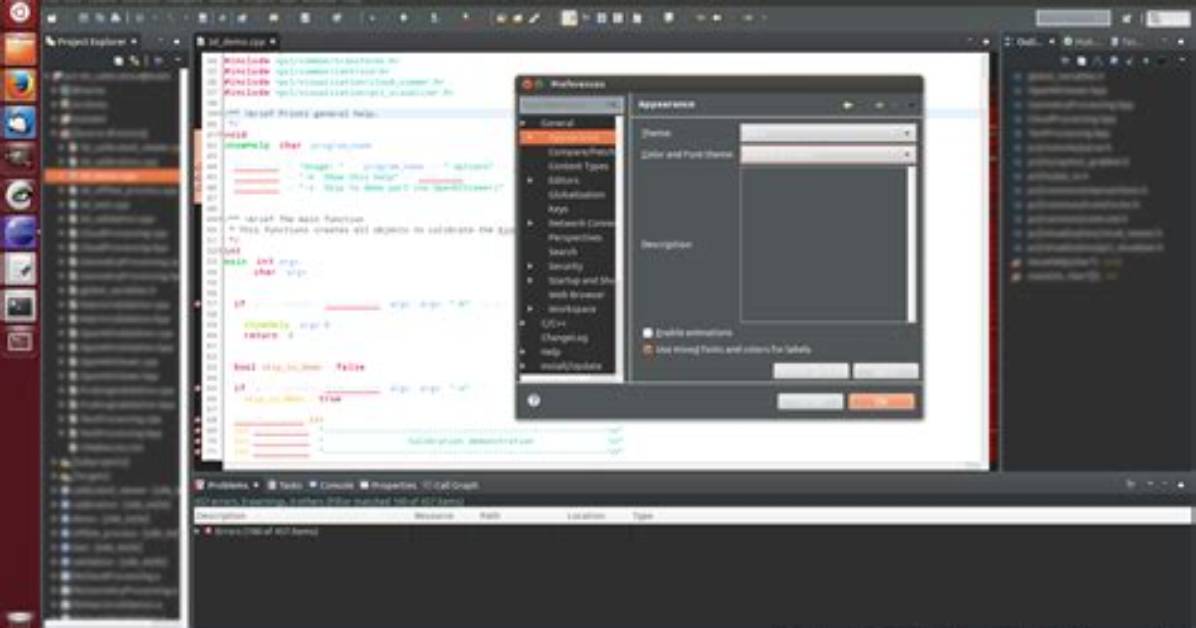Switch to the Tasks tab
Image resolution: width=1196 pixels, height=628 pixels.
285,485
